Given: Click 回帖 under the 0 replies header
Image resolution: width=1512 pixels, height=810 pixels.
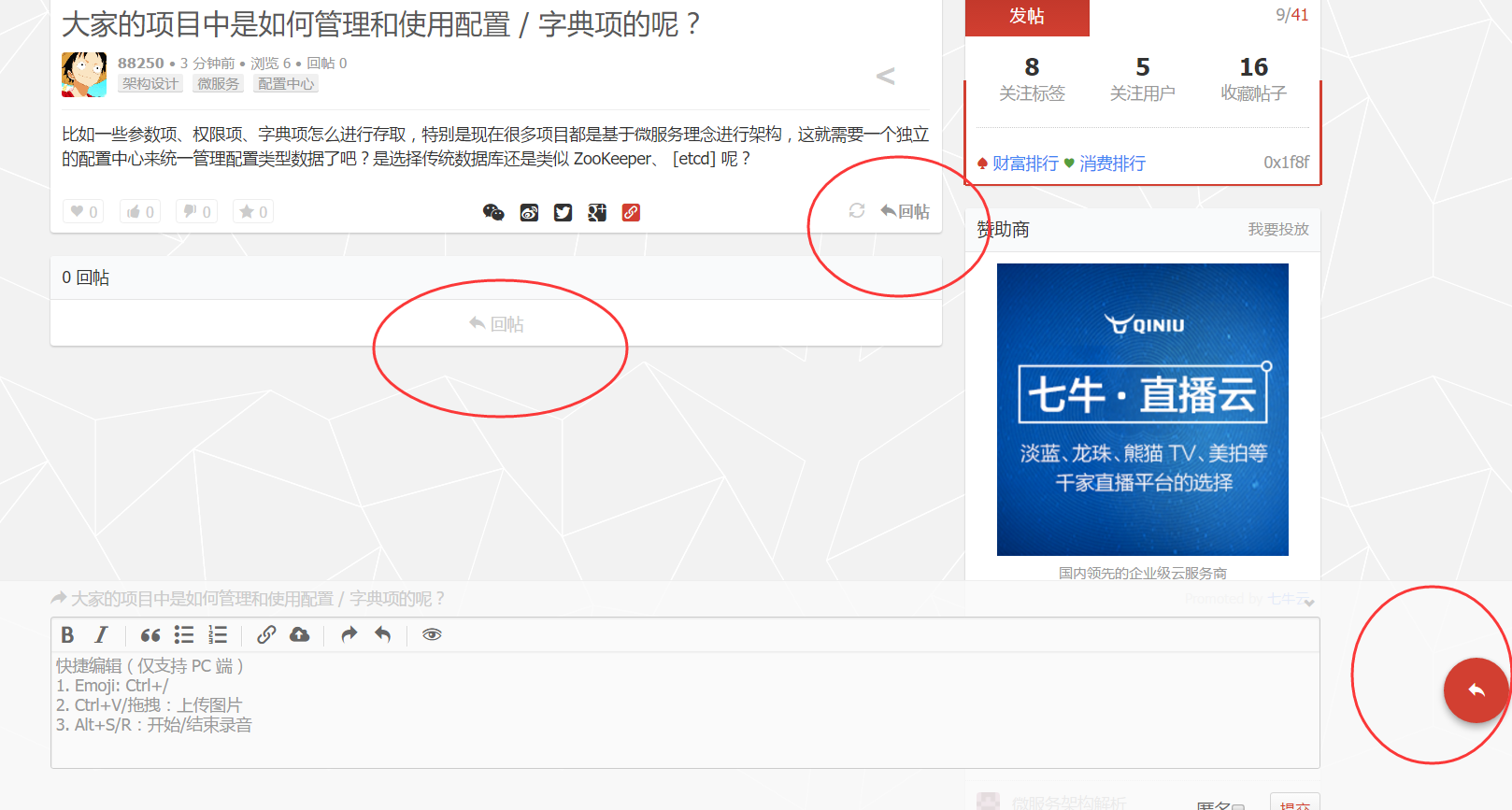Looking at the screenshot, I should coord(496,324).
